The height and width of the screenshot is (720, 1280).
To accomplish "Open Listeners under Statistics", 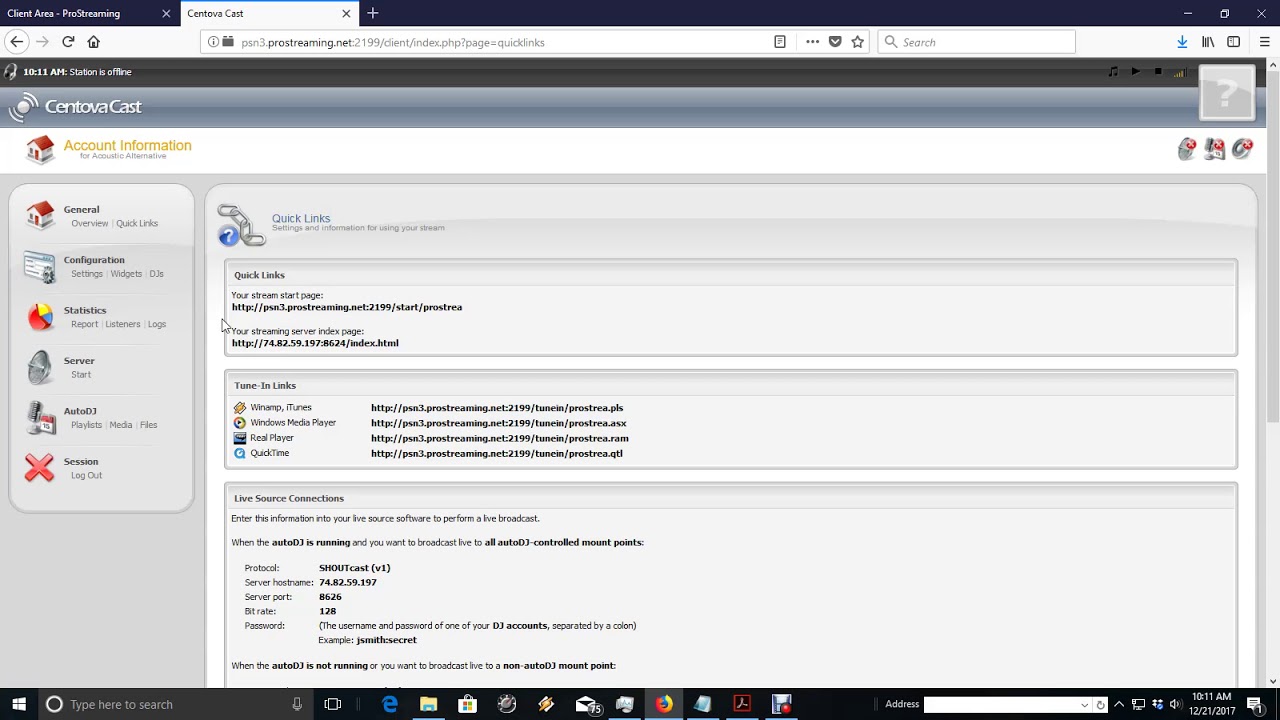I will pyautogui.click(x=123, y=324).
